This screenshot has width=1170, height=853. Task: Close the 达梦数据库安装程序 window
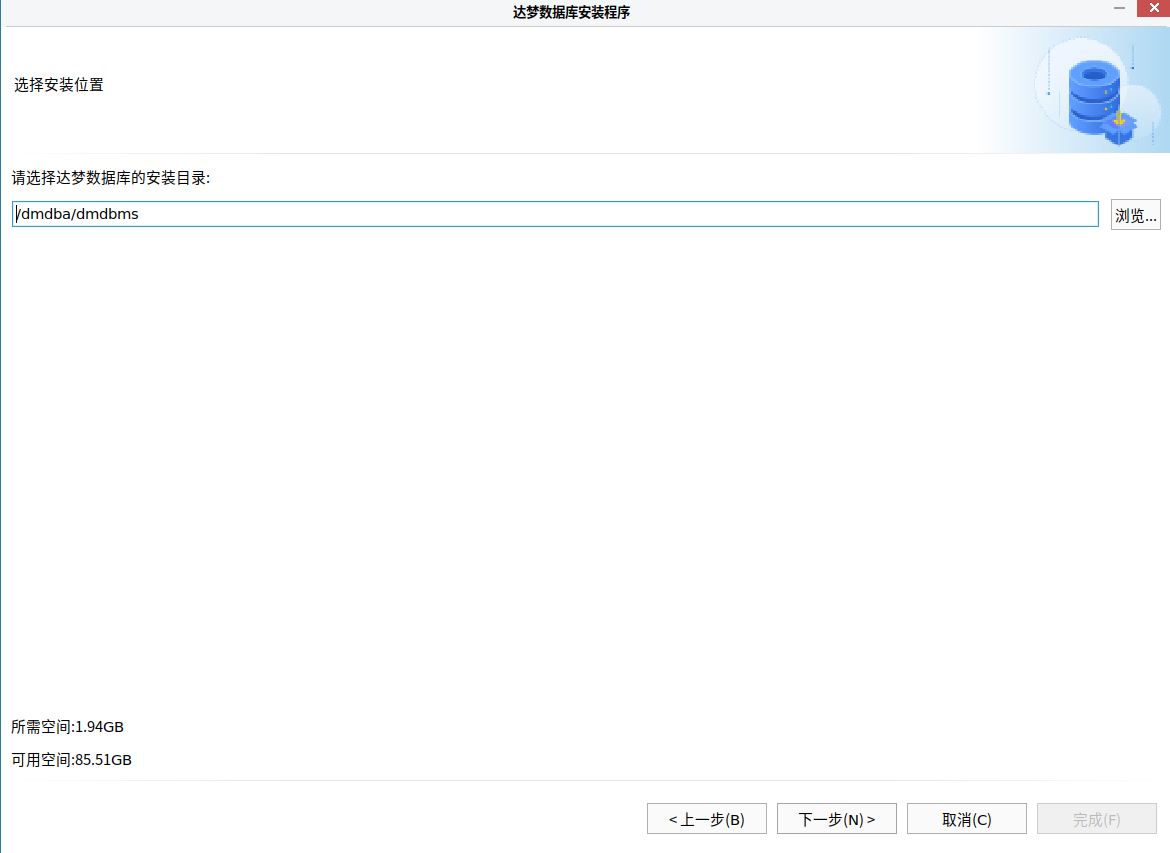click(1154, 8)
